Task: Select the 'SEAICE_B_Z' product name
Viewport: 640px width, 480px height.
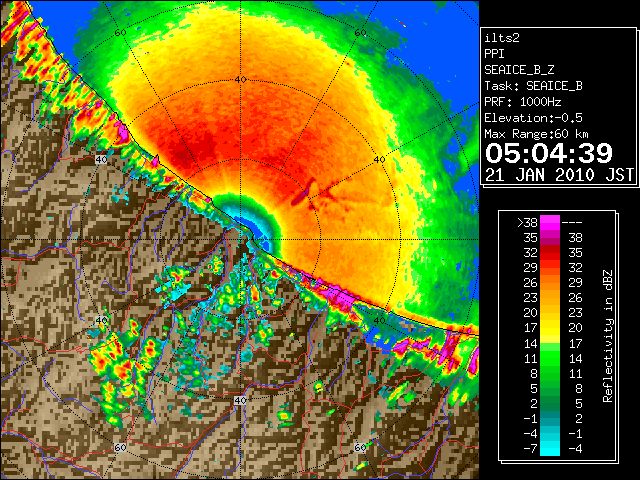Action: (x=519, y=70)
